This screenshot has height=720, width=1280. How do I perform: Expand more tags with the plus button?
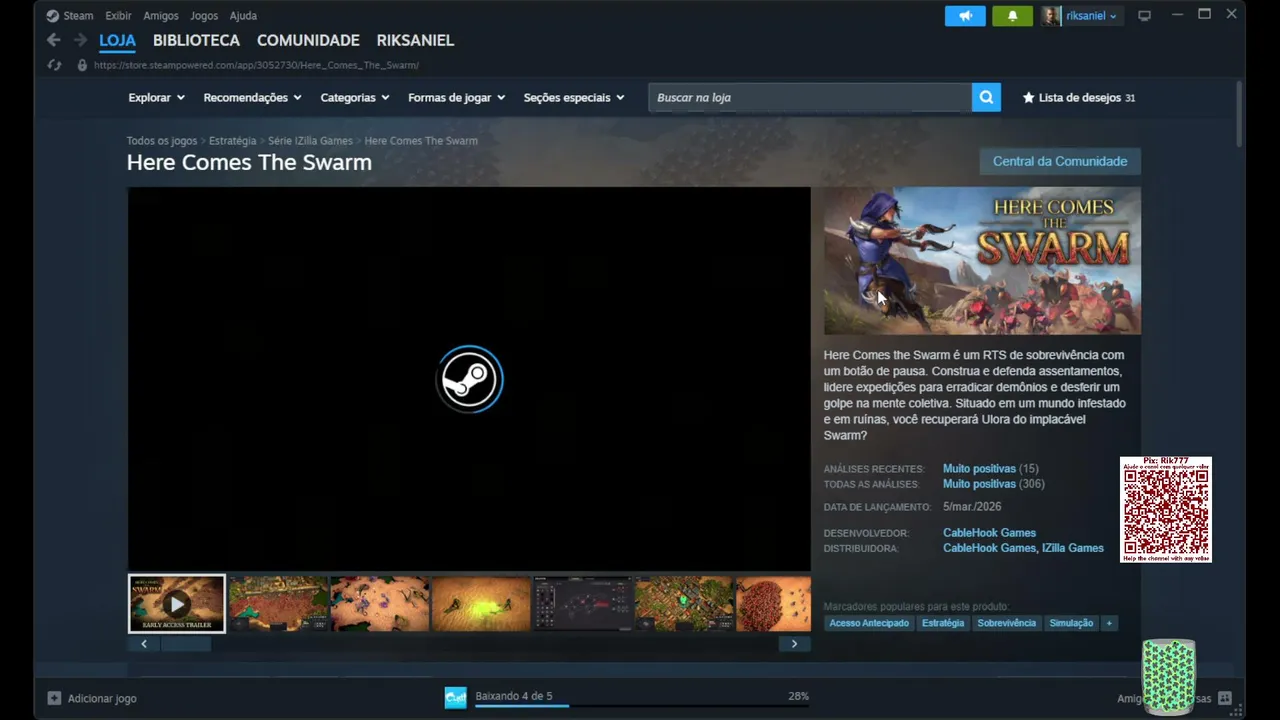click(1108, 623)
